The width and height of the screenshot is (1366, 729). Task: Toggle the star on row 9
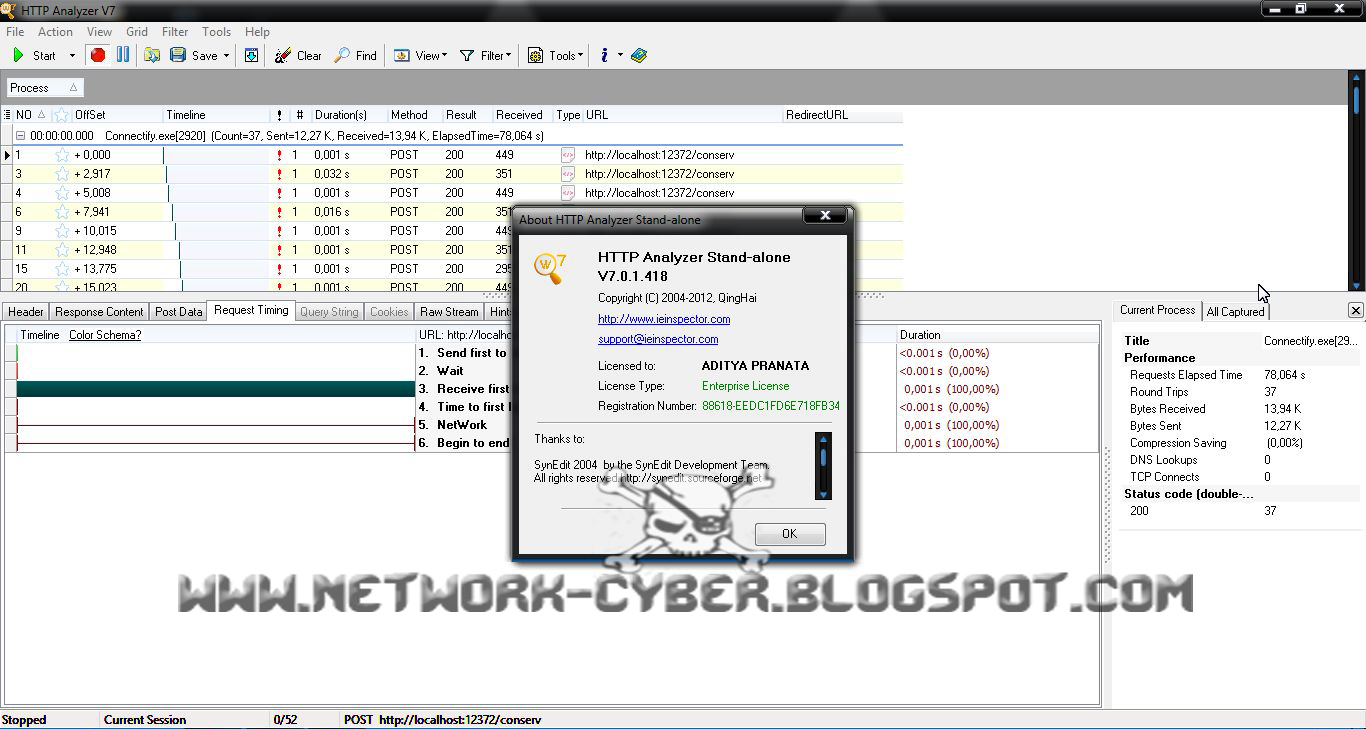tap(62, 231)
